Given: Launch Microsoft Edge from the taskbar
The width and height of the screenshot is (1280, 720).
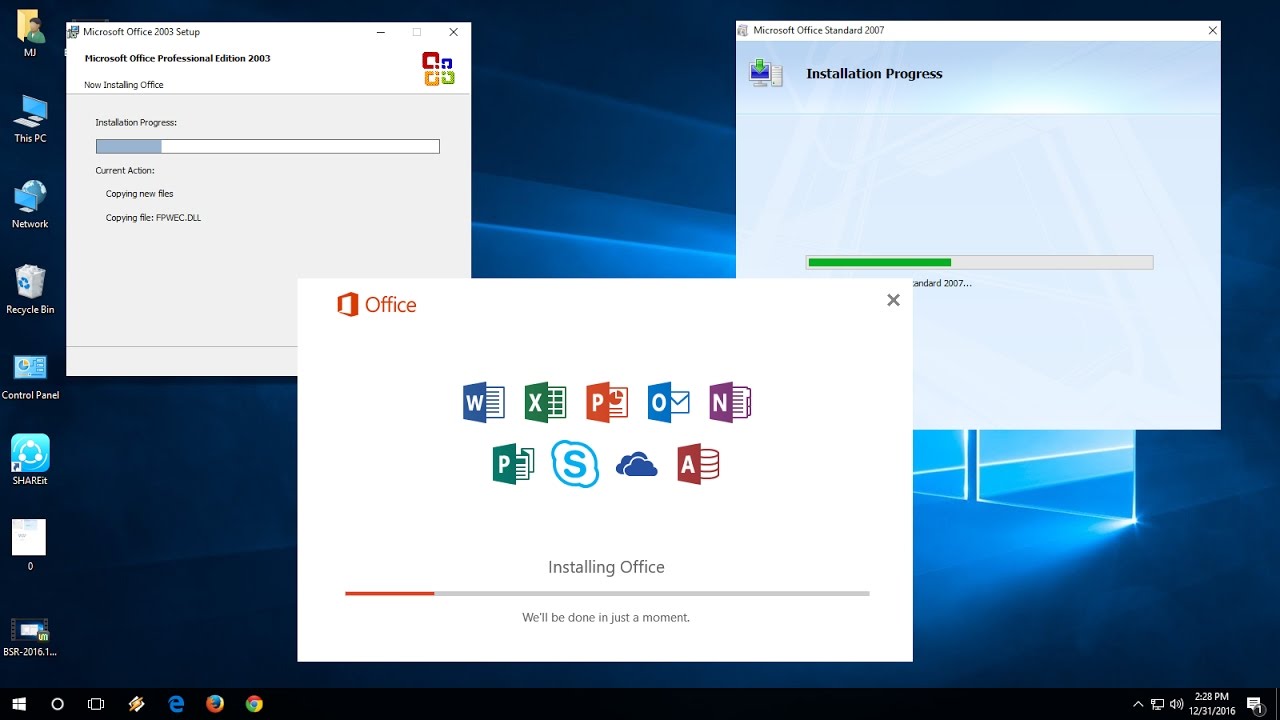Looking at the screenshot, I should tap(176, 704).
